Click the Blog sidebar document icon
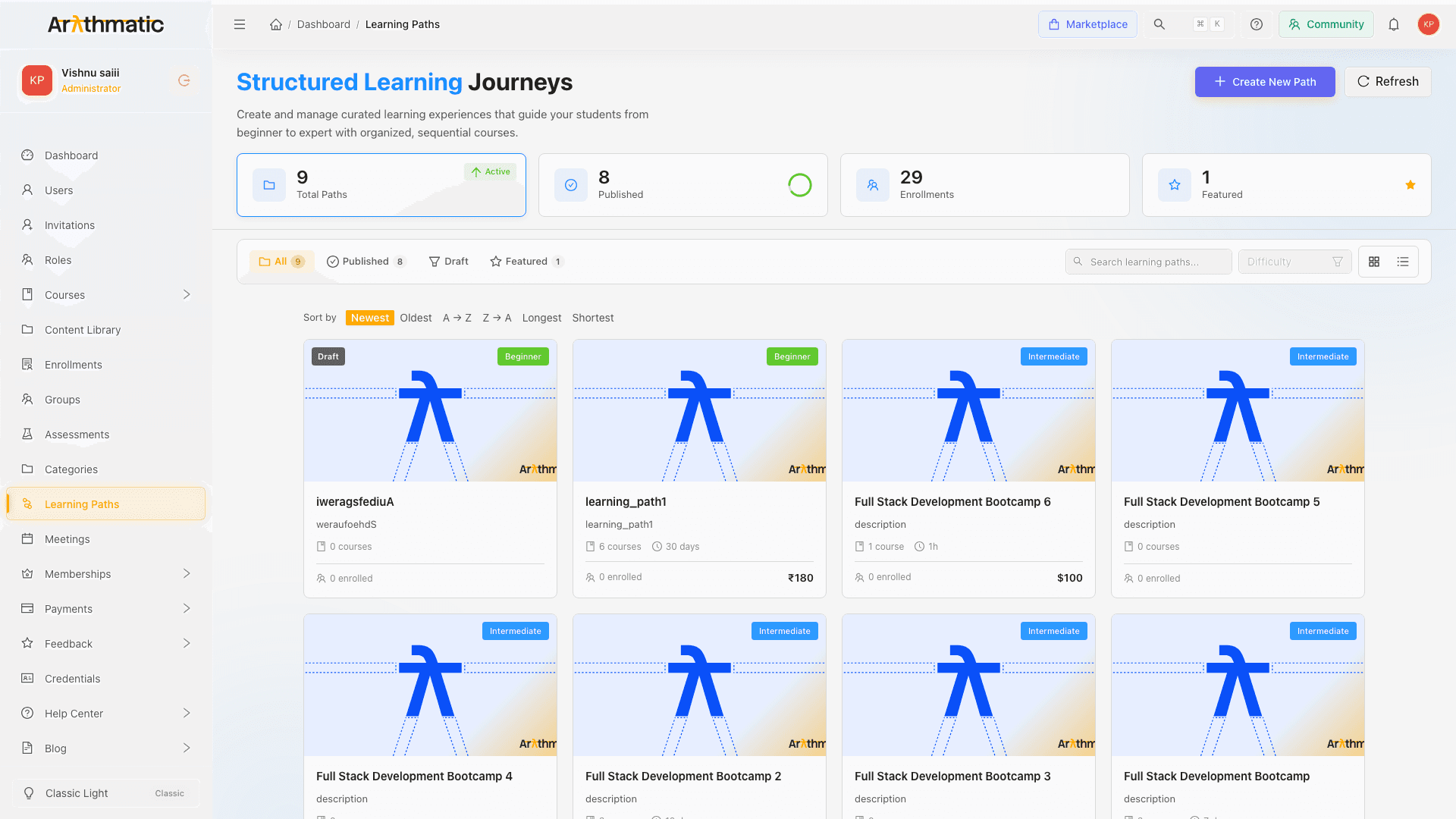Viewport: 1456px width, 819px height. [x=27, y=748]
